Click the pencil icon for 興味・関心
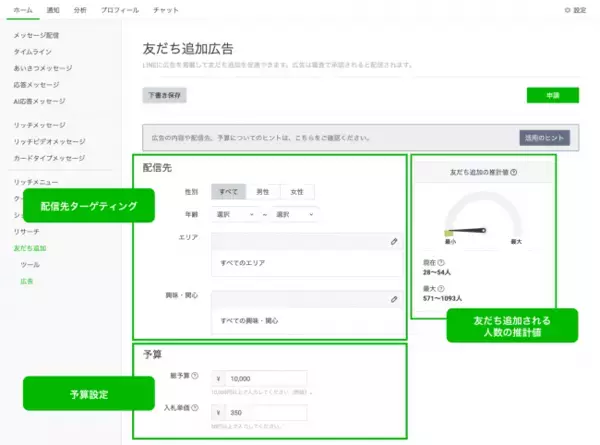Viewport: 600px width, 445px height. pyautogui.click(x=394, y=299)
